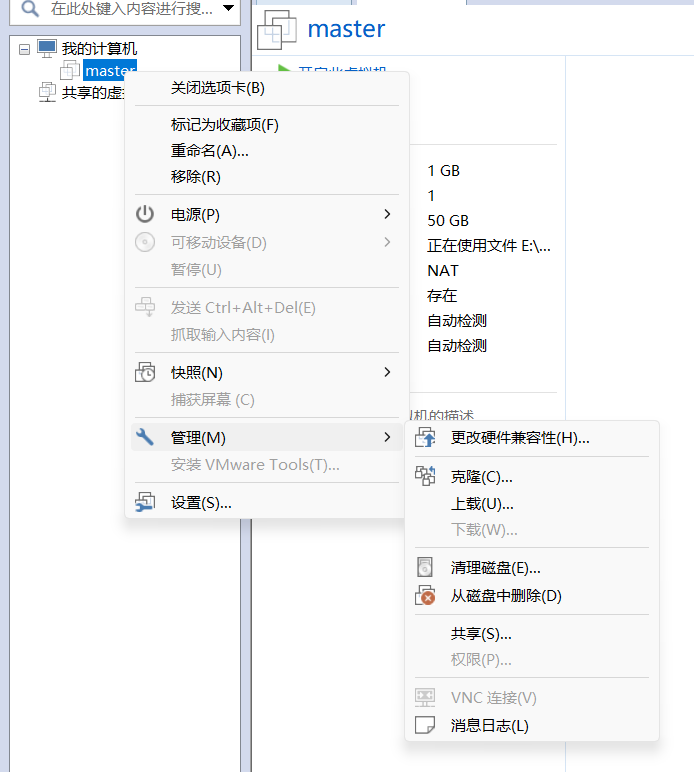Click the snapshot clock icon

point(145,372)
